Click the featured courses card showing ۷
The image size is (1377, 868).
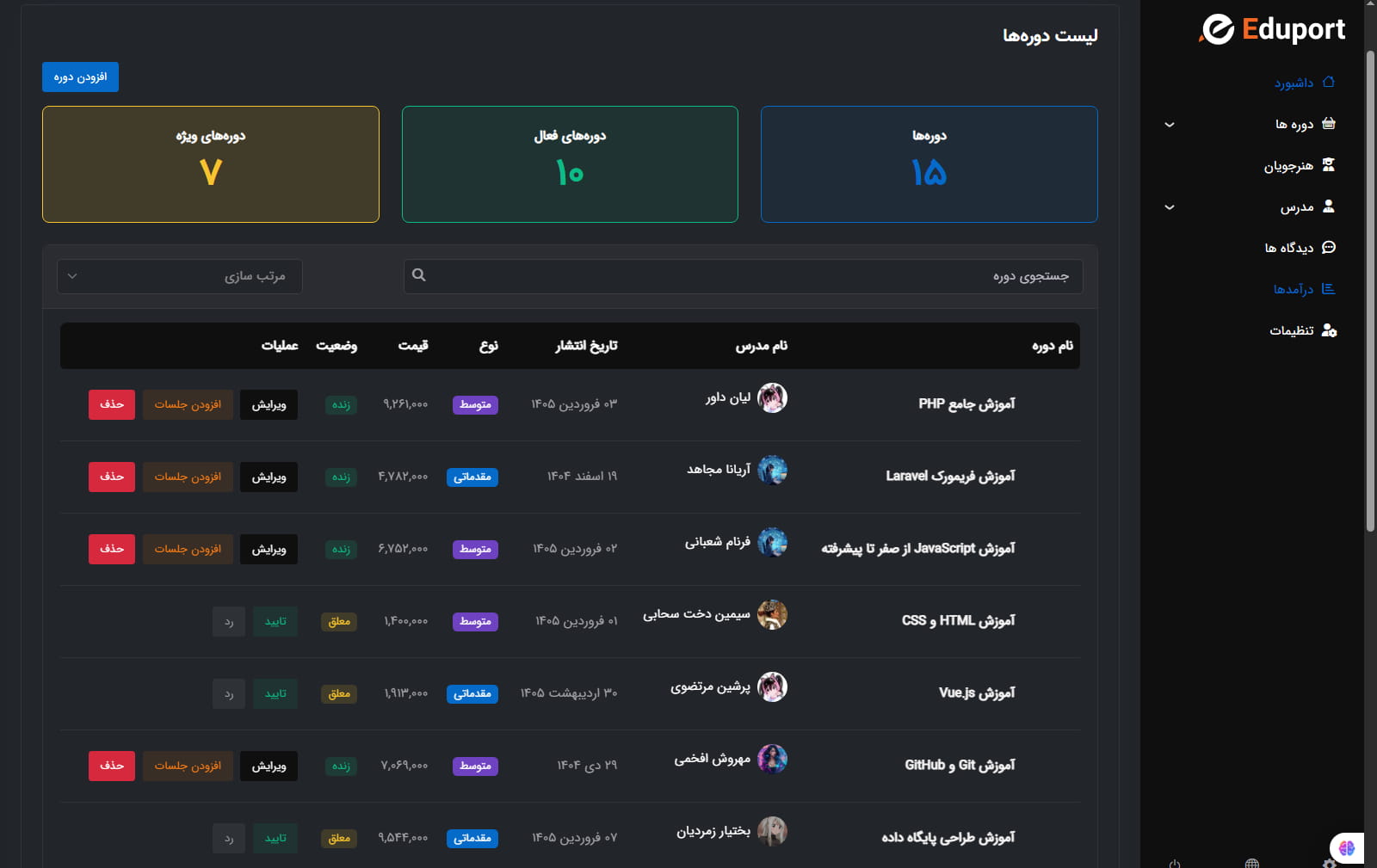pos(211,164)
